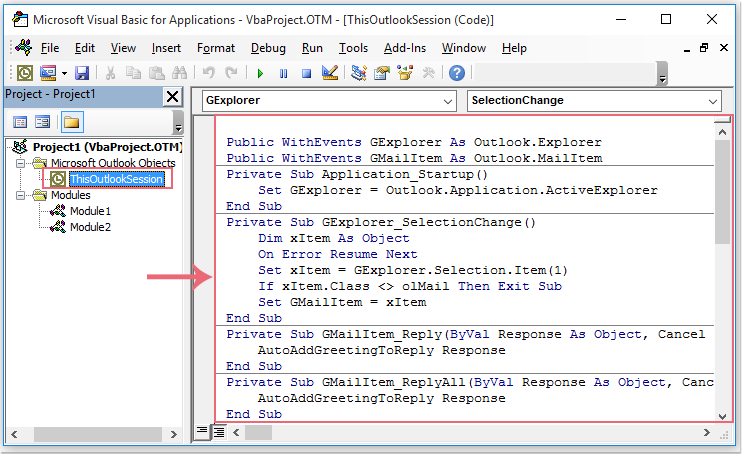Click the Reset (stop) toolbar icon

coord(306,73)
